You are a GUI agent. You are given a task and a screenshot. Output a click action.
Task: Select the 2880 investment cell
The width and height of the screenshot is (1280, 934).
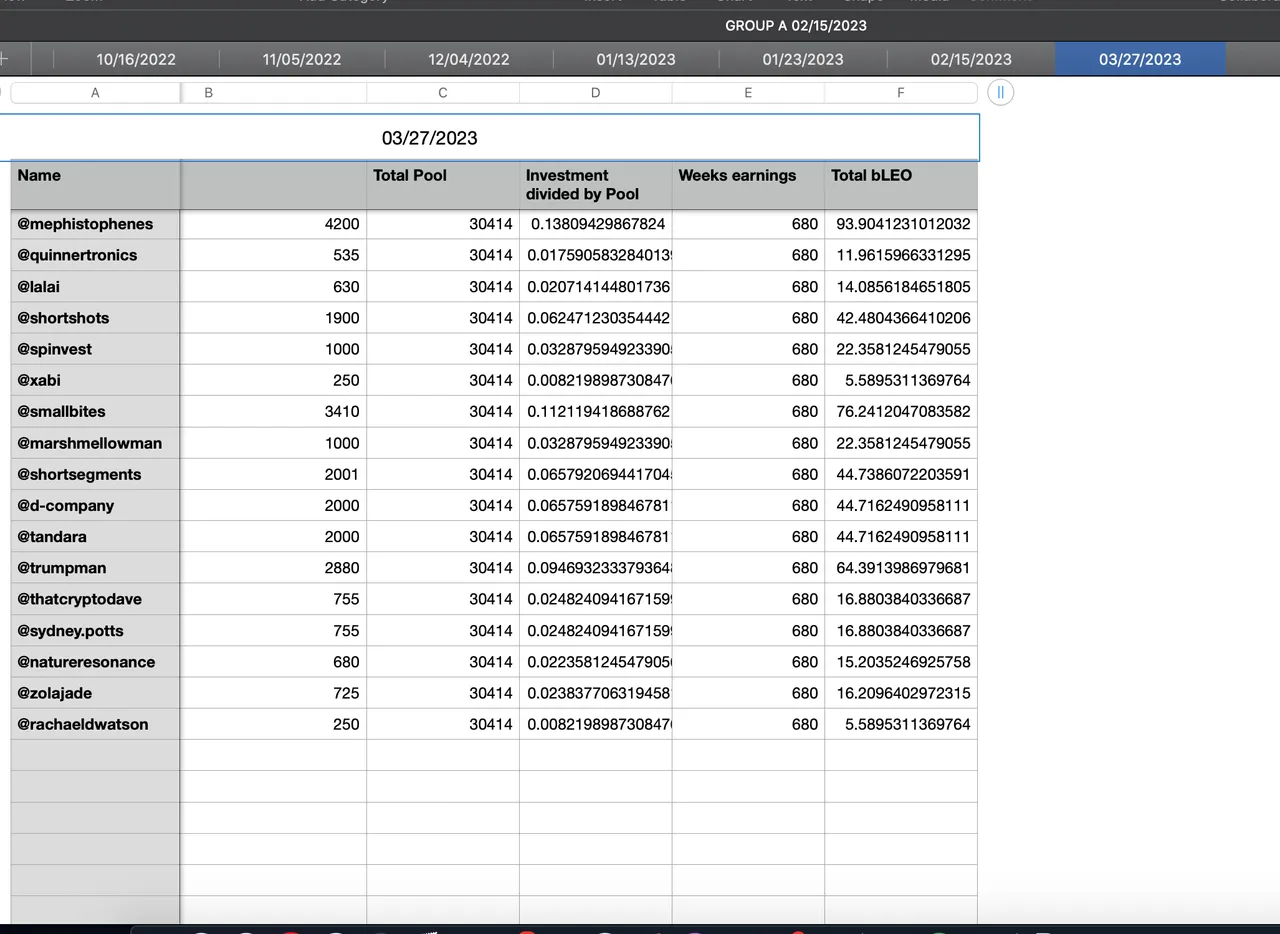pos(273,568)
